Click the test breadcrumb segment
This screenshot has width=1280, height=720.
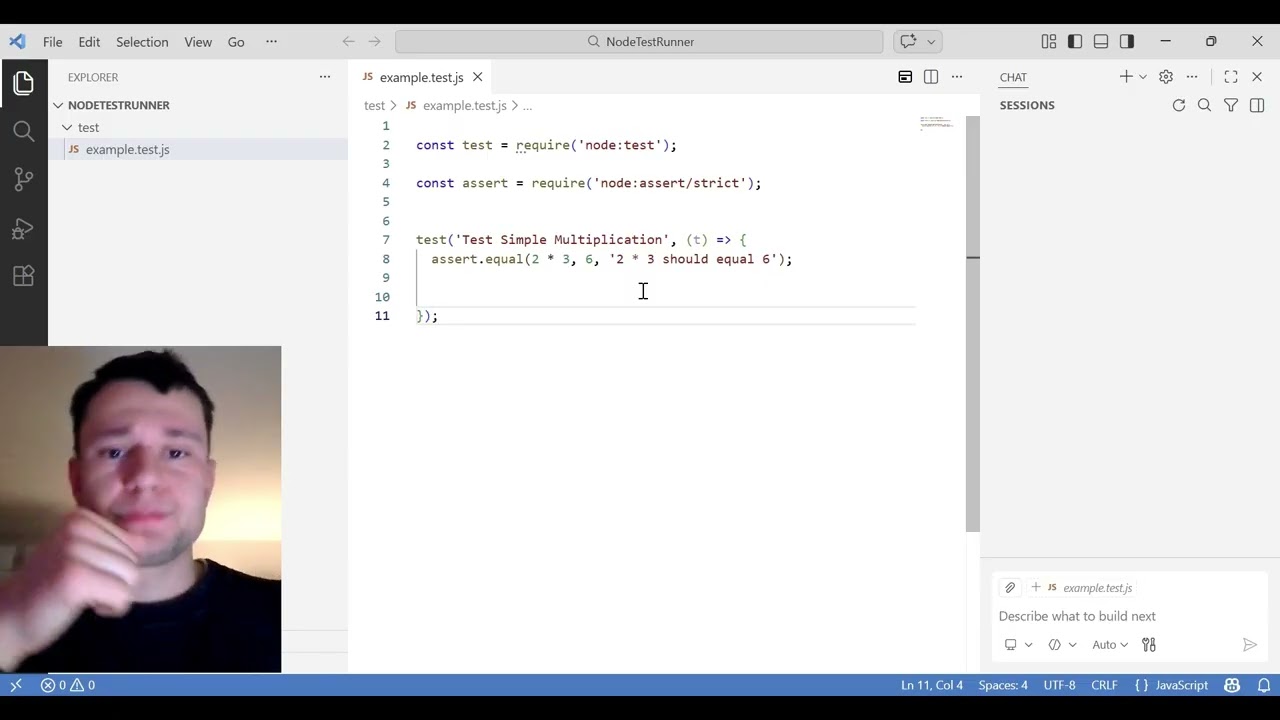[374, 105]
